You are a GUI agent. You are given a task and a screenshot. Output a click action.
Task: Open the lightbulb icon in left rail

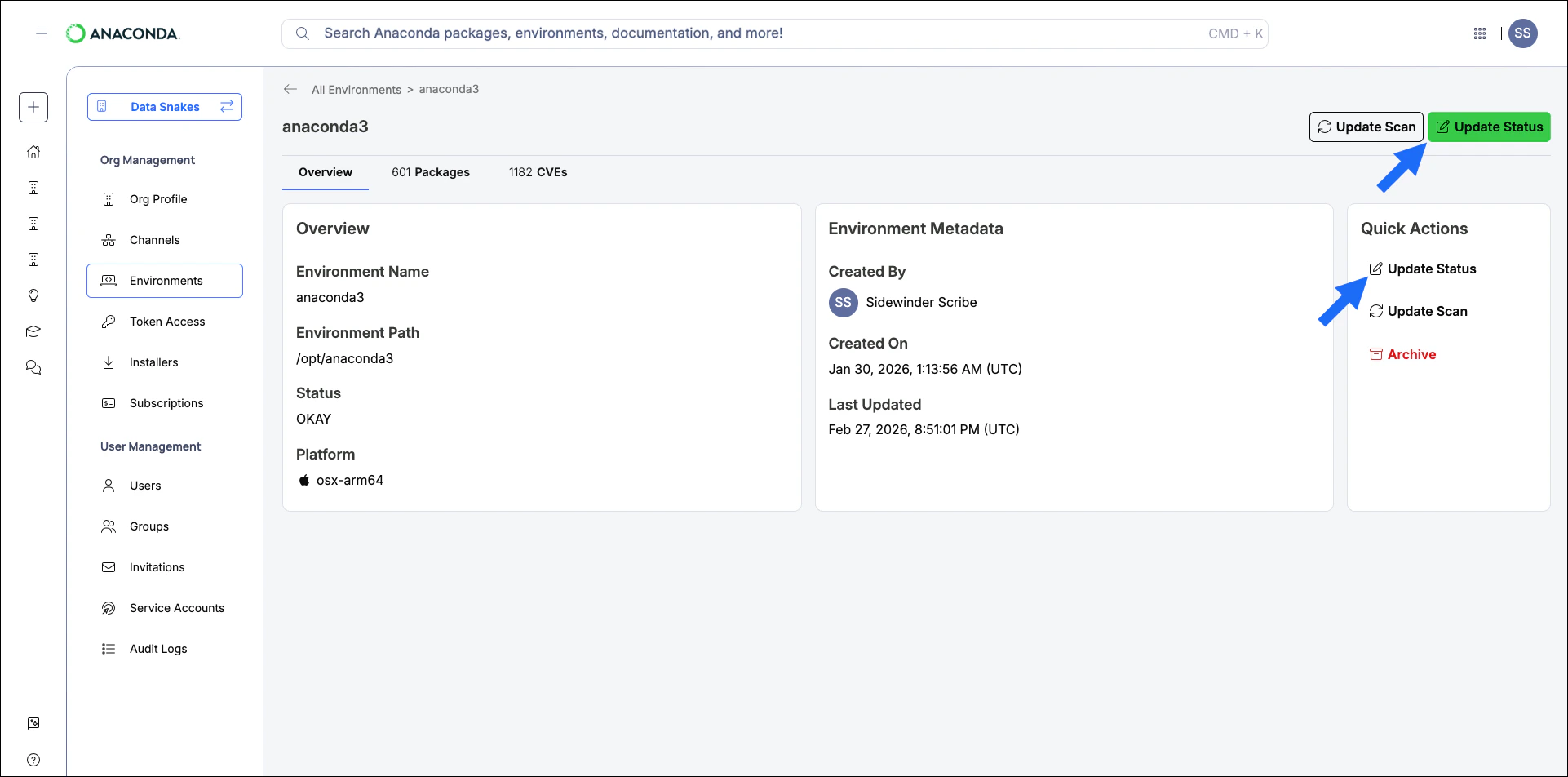tap(33, 295)
